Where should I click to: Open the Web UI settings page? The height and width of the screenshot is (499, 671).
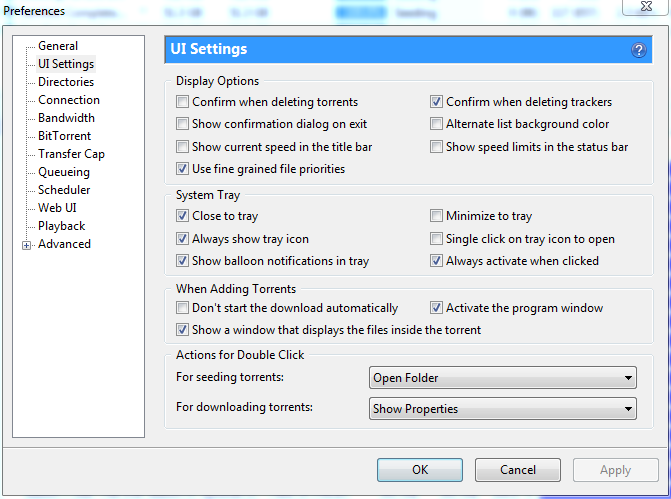point(57,208)
